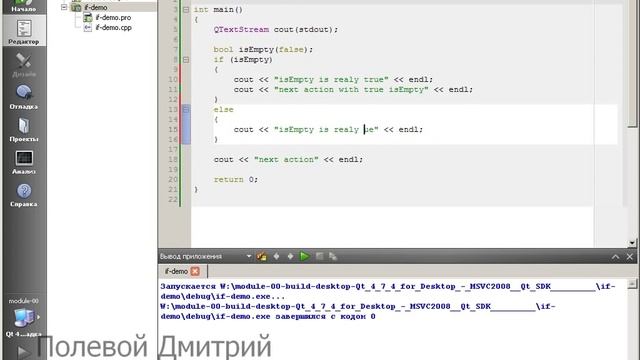
Task: Go to next item in output toolbar
Action: [290, 256]
